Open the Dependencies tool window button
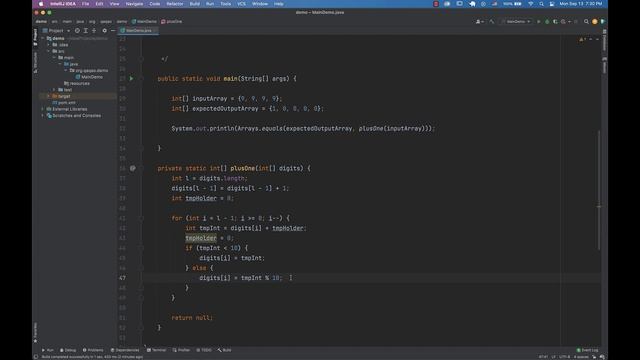 click(x=125, y=350)
